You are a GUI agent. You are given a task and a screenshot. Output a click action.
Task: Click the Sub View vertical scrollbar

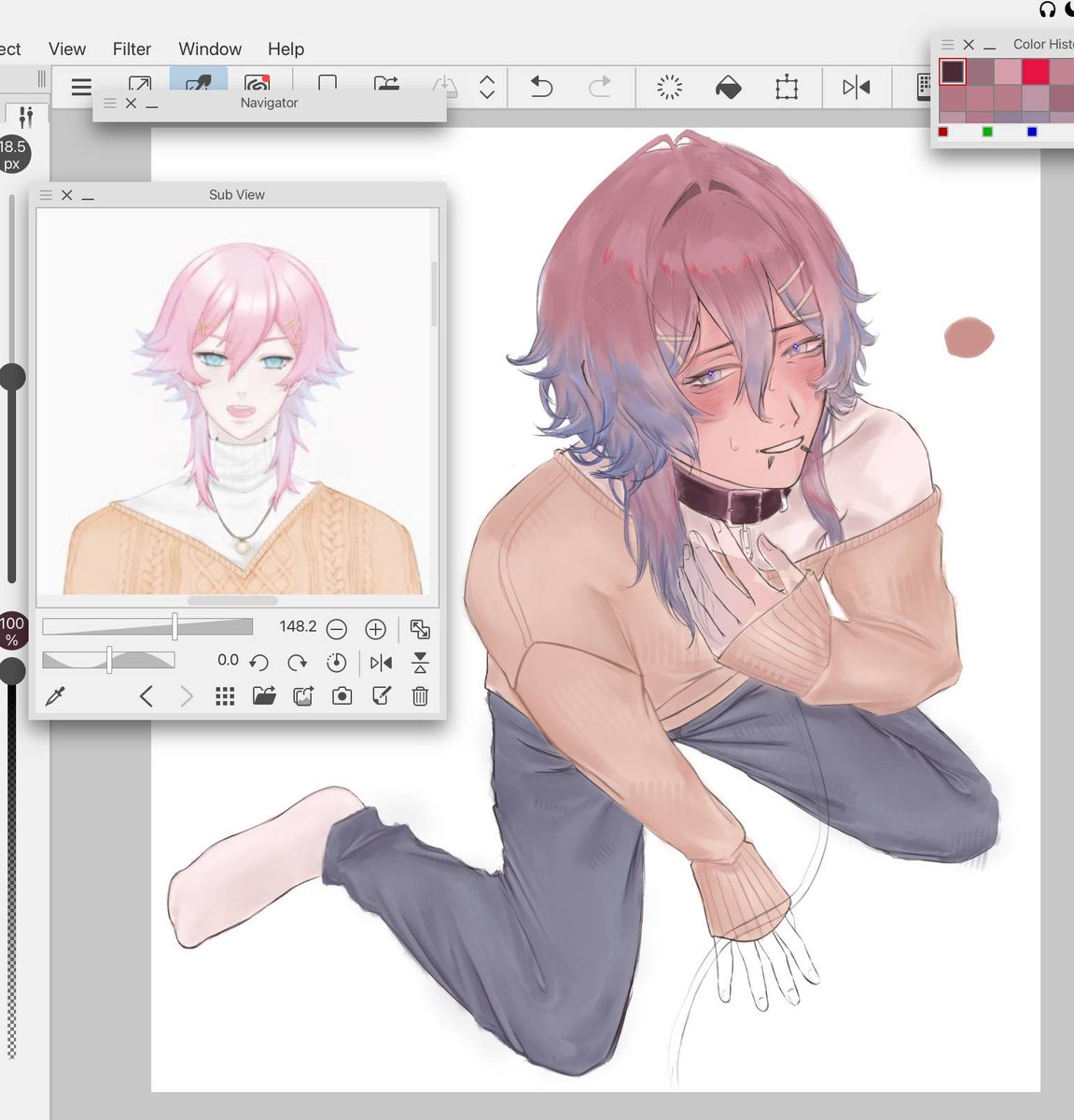click(x=435, y=294)
